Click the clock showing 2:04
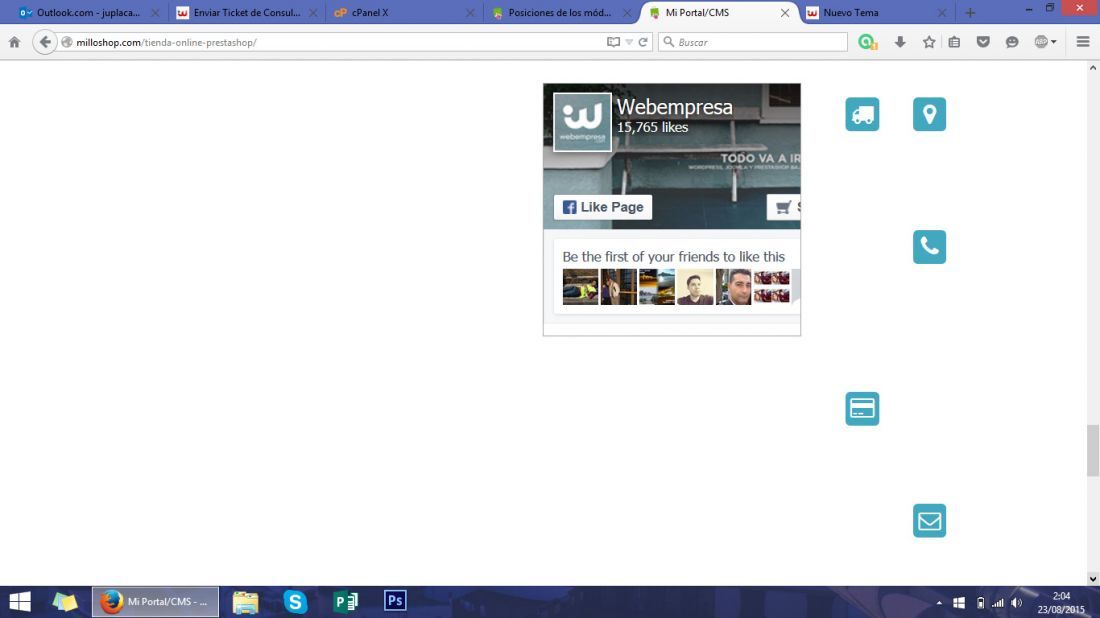Screen dimensions: 1100x618 click(x=1061, y=596)
